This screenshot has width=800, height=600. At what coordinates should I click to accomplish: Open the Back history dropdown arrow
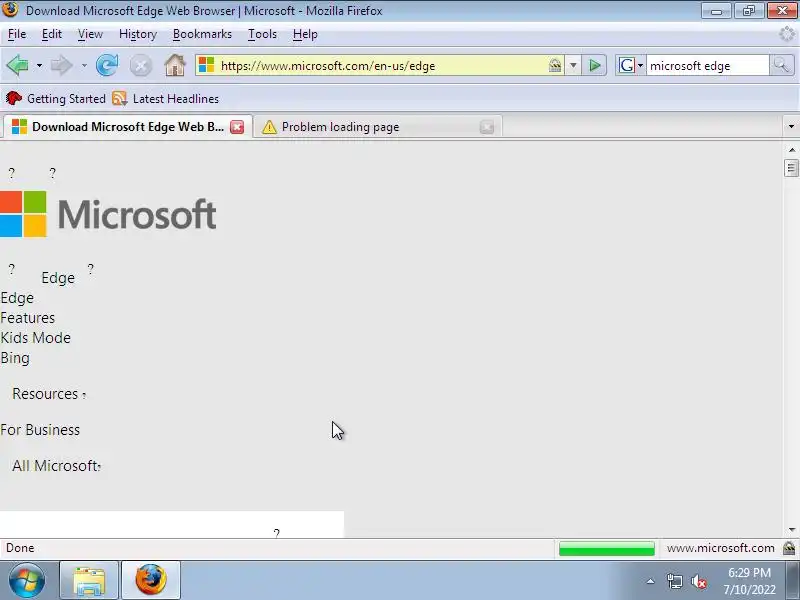point(39,66)
